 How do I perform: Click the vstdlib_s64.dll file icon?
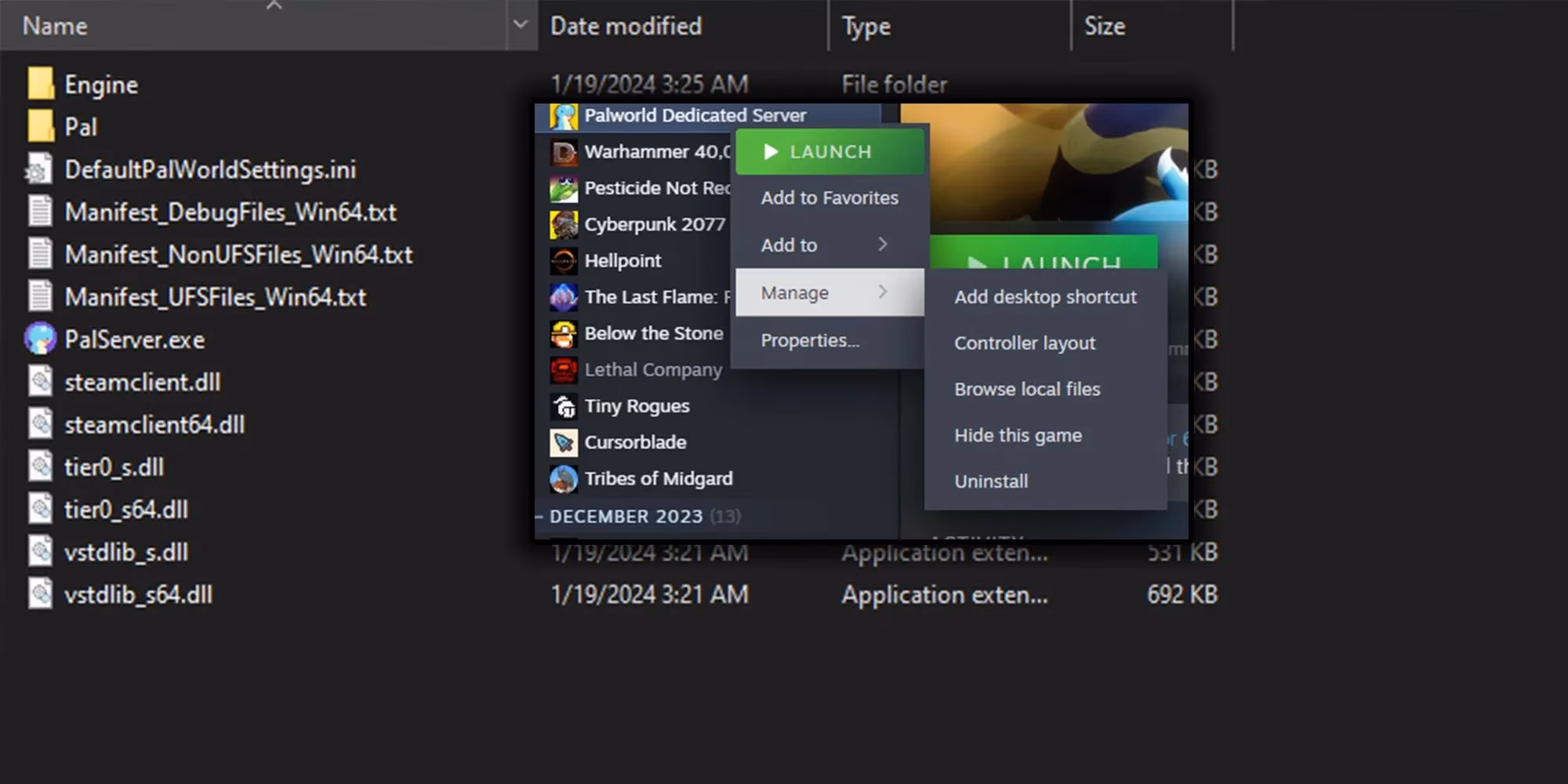[40, 593]
